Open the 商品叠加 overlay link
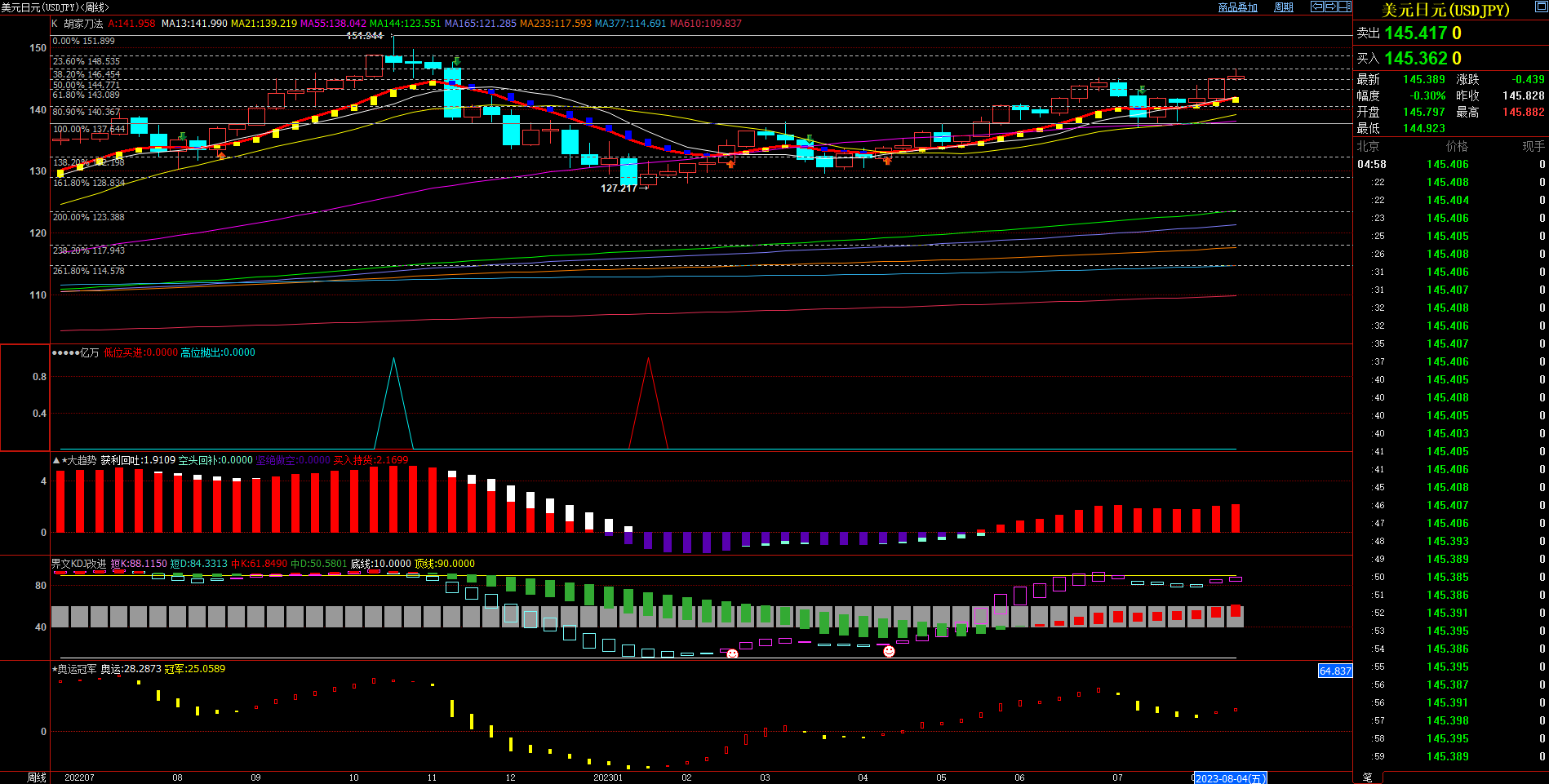The height and width of the screenshot is (784, 1549). [1237, 7]
